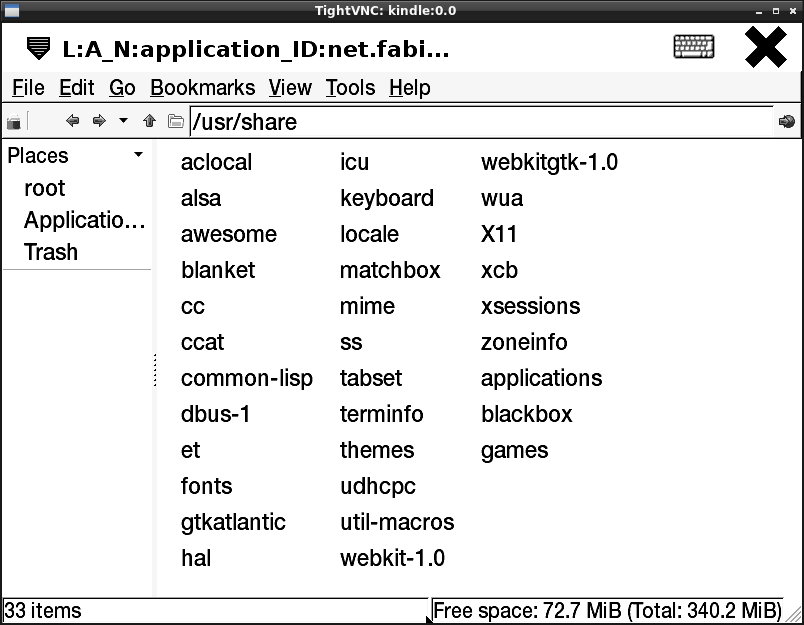Select the common-lisp folder
The image size is (804, 625).
(x=247, y=379)
